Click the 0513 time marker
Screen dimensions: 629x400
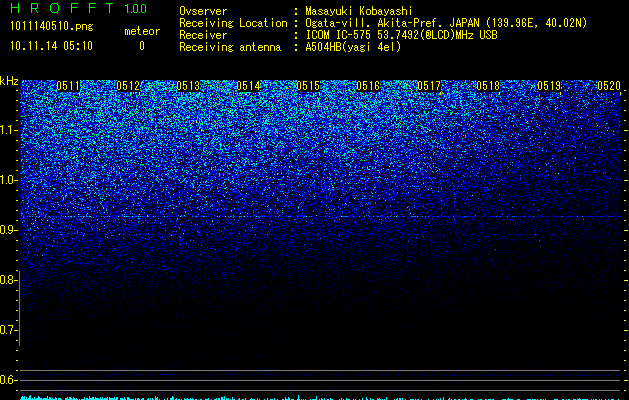[188, 86]
